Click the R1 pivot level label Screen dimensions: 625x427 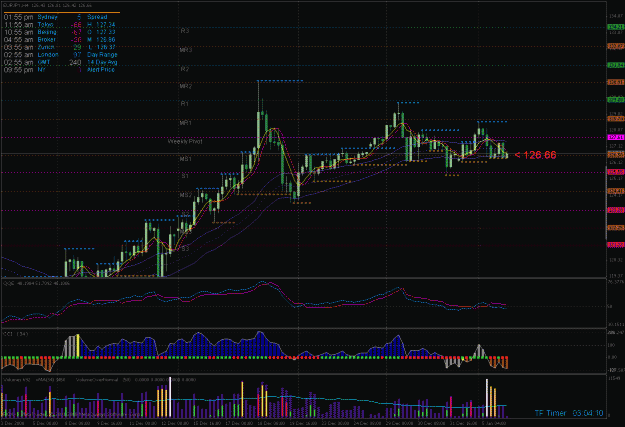[185, 104]
